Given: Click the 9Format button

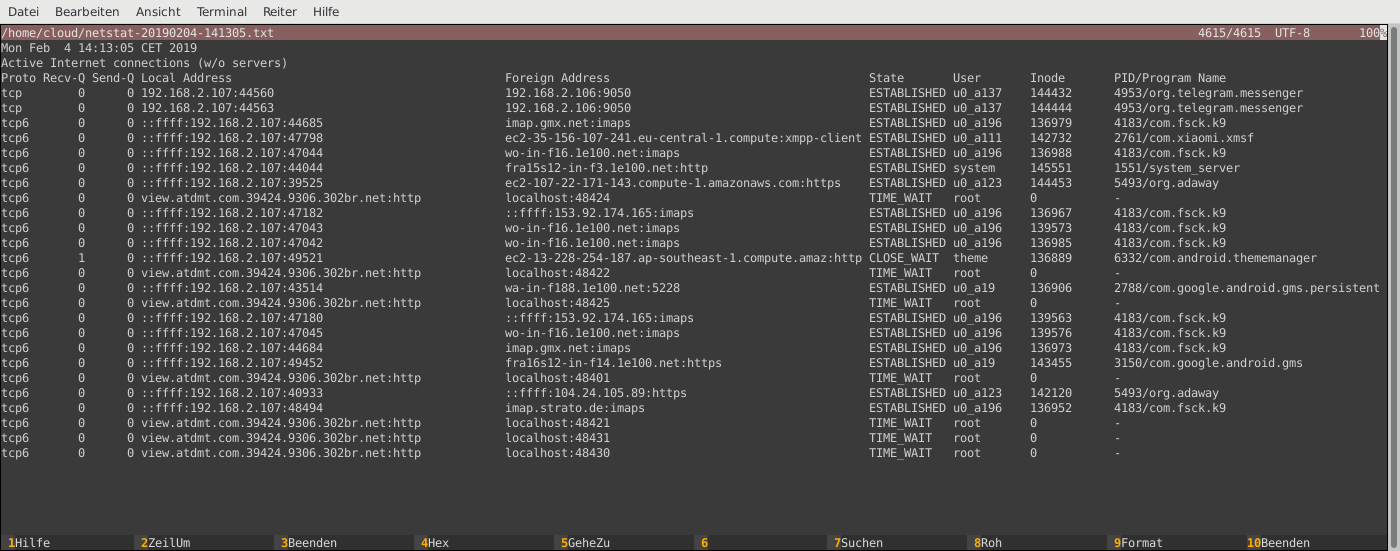Looking at the screenshot, I should point(1138,543).
